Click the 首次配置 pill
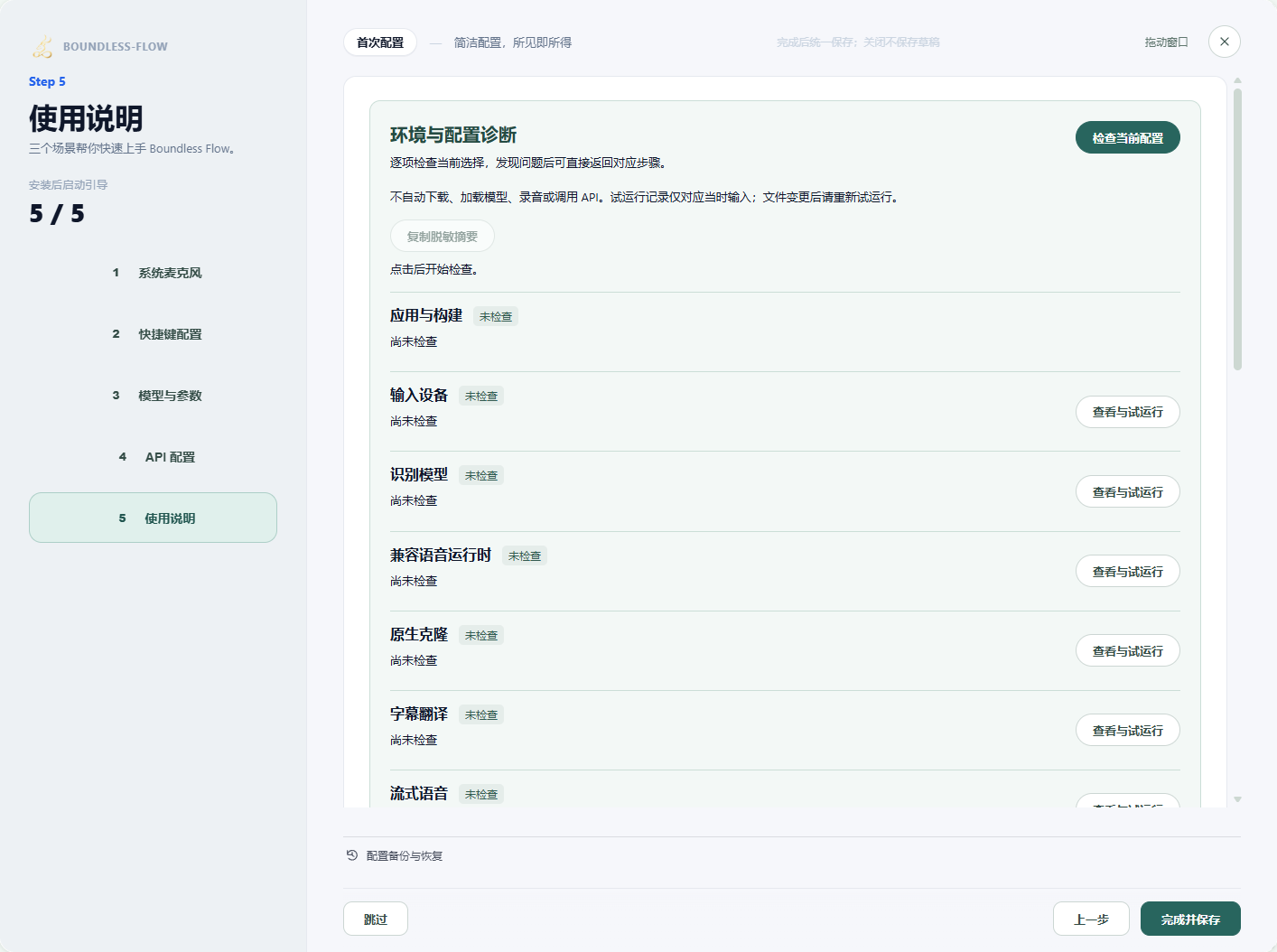Viewport: 1277px width, 952px height. (x=380, y=42)
